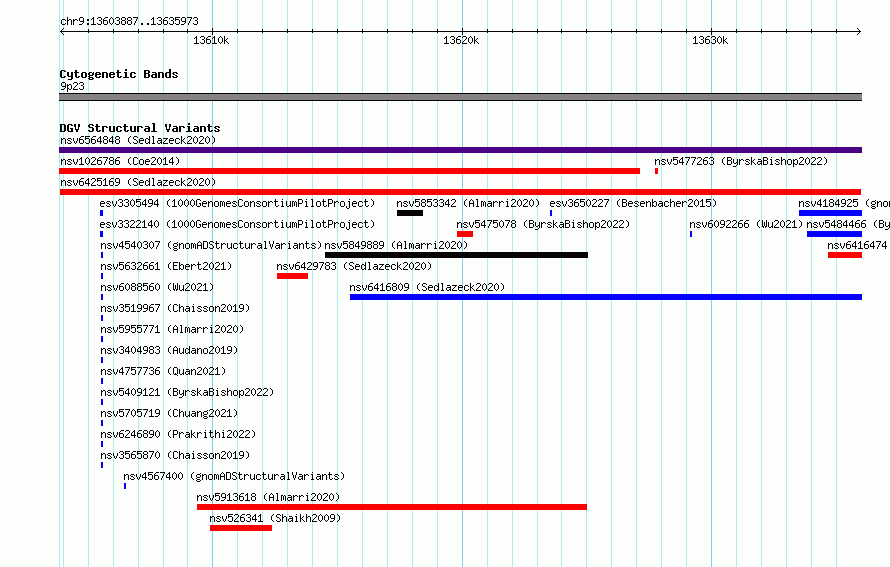
Task: Select the nsv5913618 long red bar
Action: pyautogui.click(x=392, y=507)
